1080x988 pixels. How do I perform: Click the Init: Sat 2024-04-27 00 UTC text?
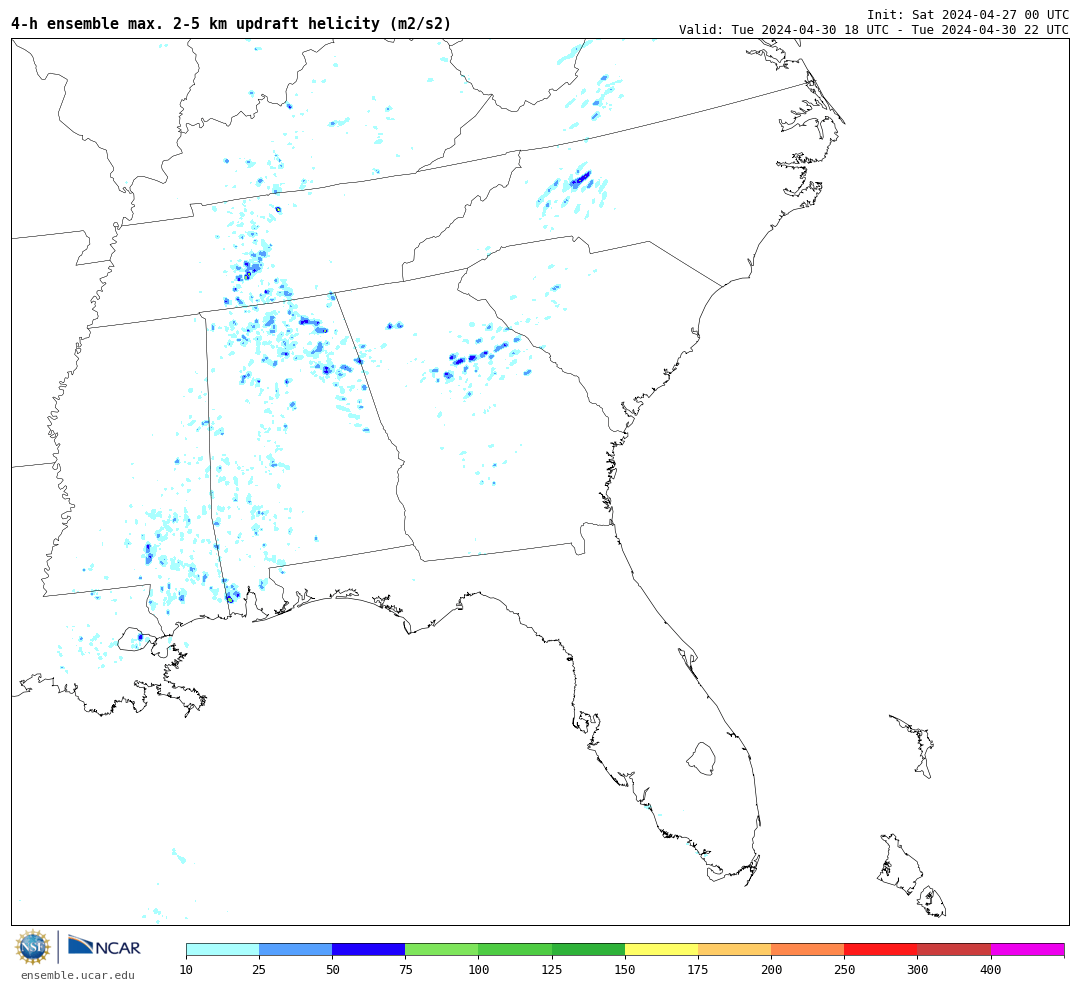(x=968, y=14)
